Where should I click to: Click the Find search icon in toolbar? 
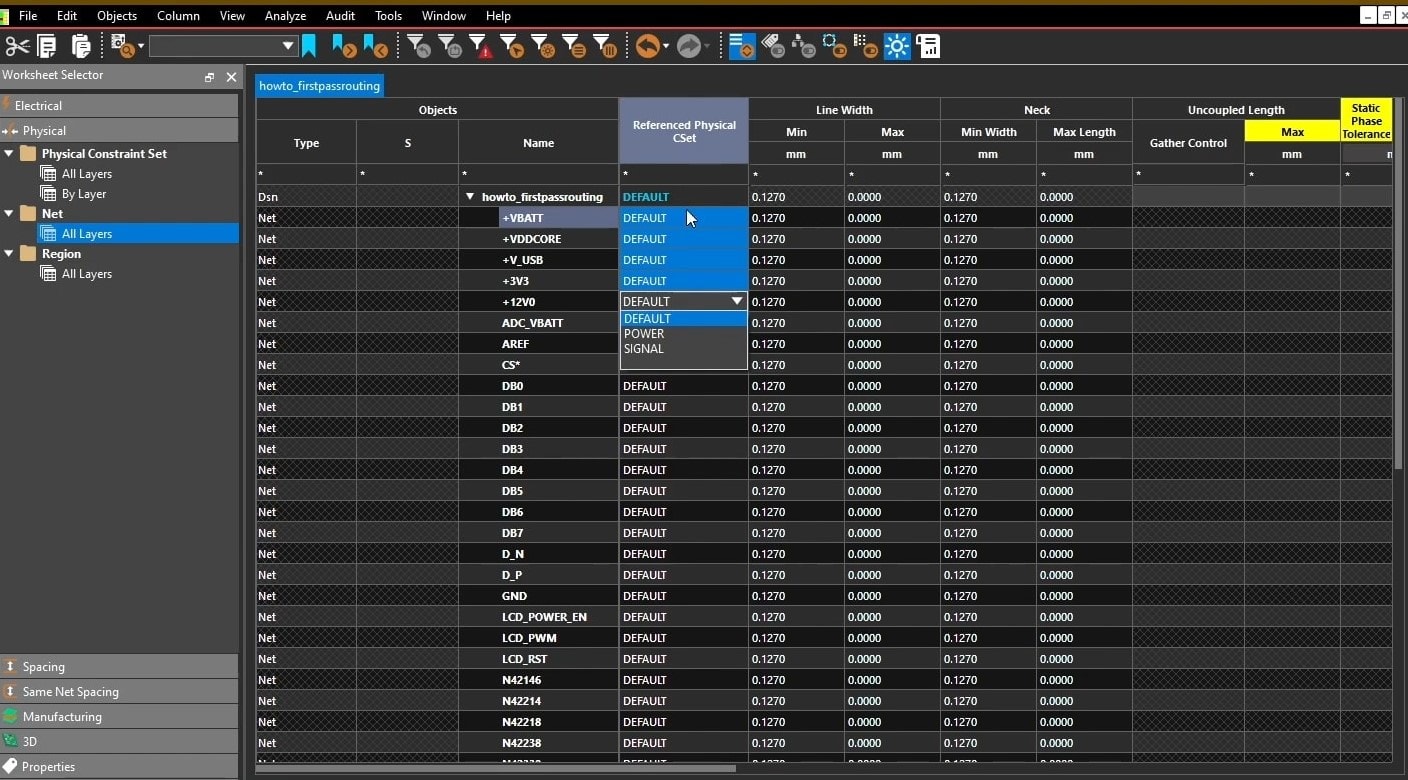tap(122, 45)
